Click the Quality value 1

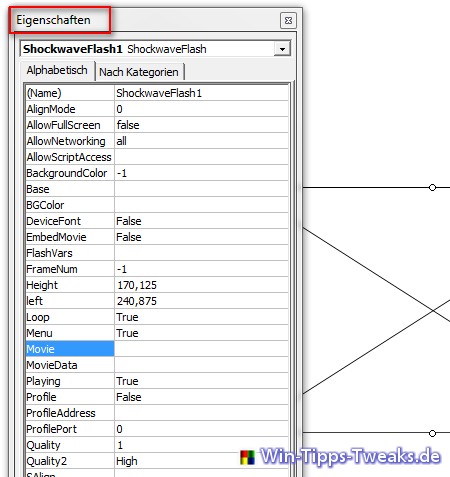pyautogui.click(x=201, y=445)
